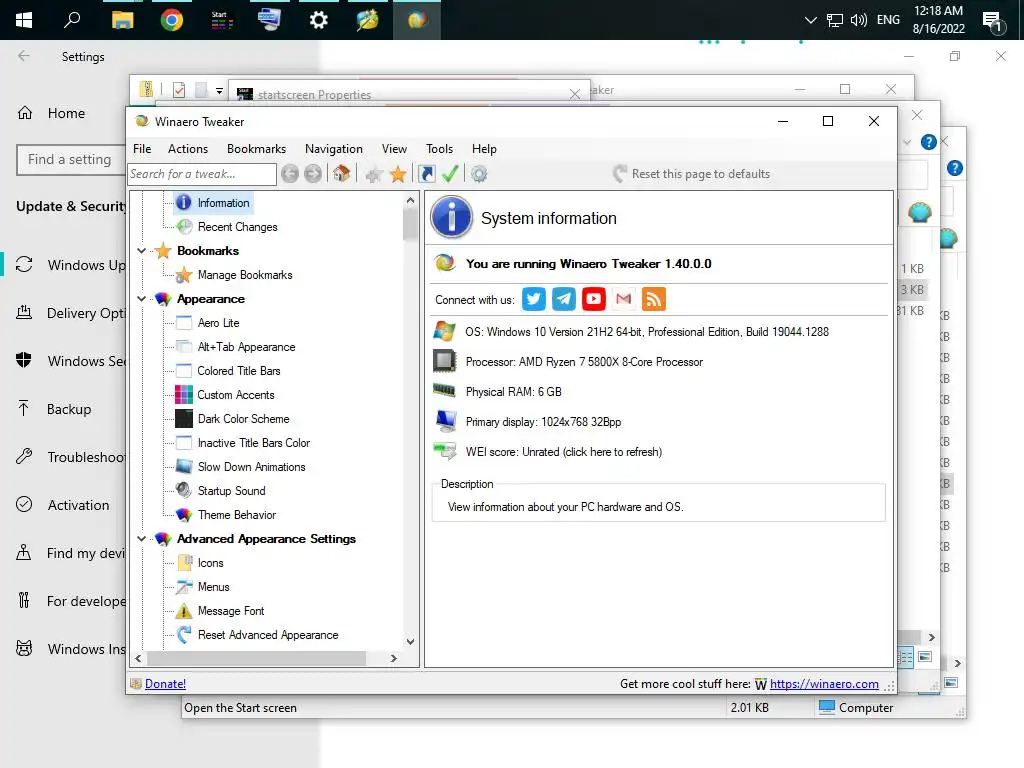This screenshot has height=768, width=1024.
Task: Click the tree panel vertical scrollbar thumb
Action: [410, 225]
